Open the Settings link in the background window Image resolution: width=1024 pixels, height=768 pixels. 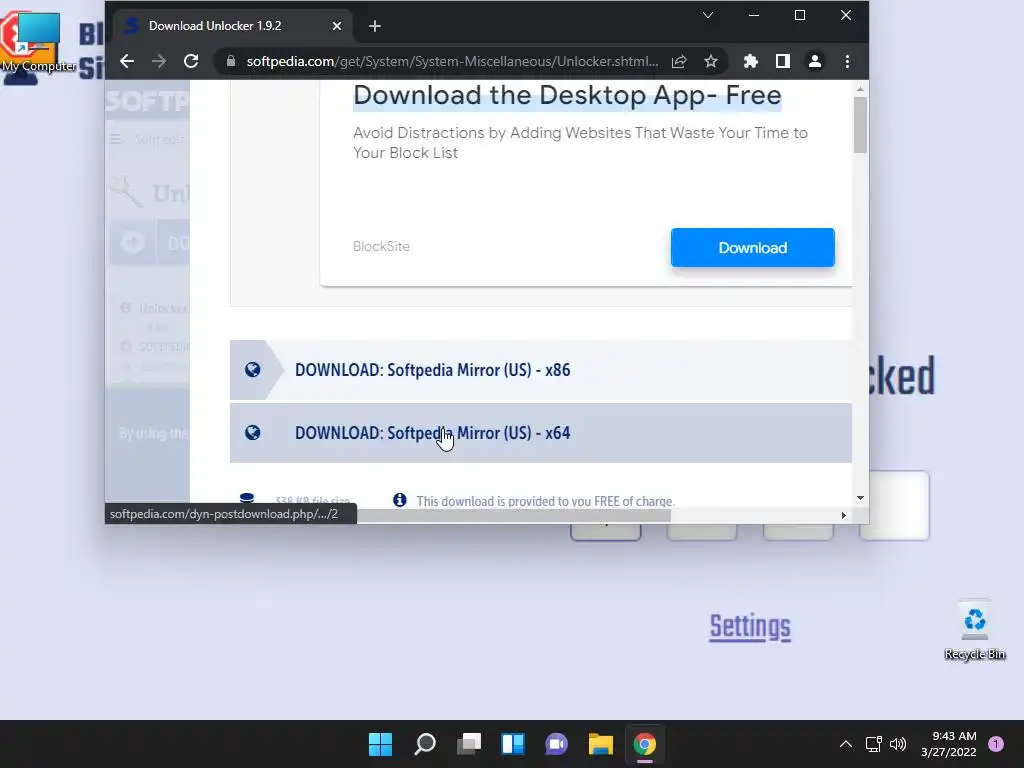click(x=750, y=627)
